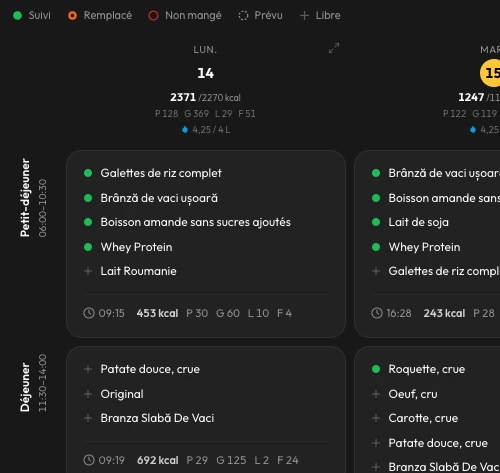Toggle status dot of Monday's Boisson amande sans sucres

(x=88, y=222)
